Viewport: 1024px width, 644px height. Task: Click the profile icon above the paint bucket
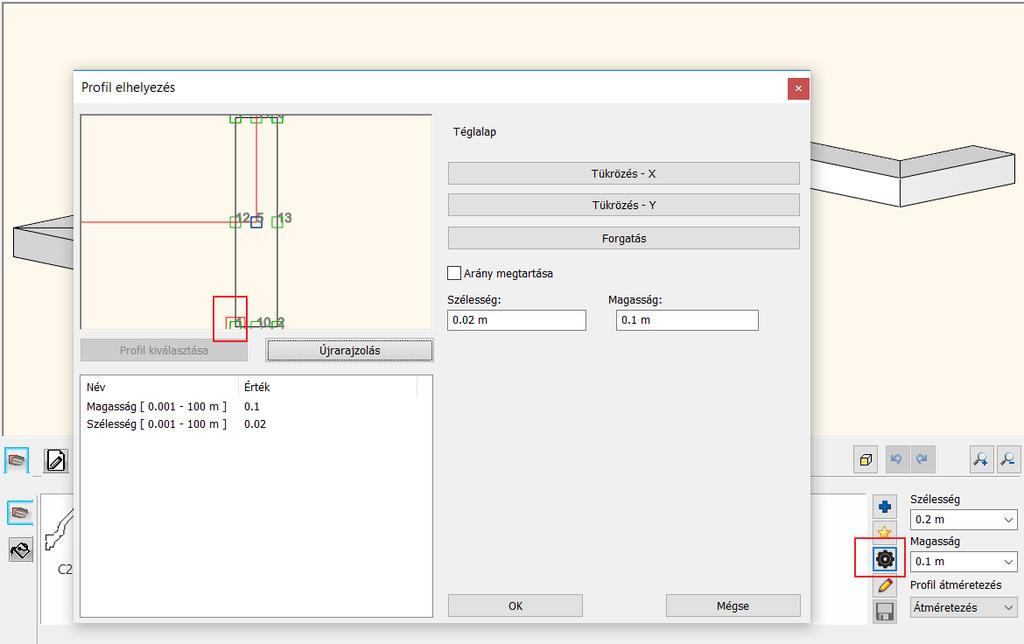coord(21,513)
